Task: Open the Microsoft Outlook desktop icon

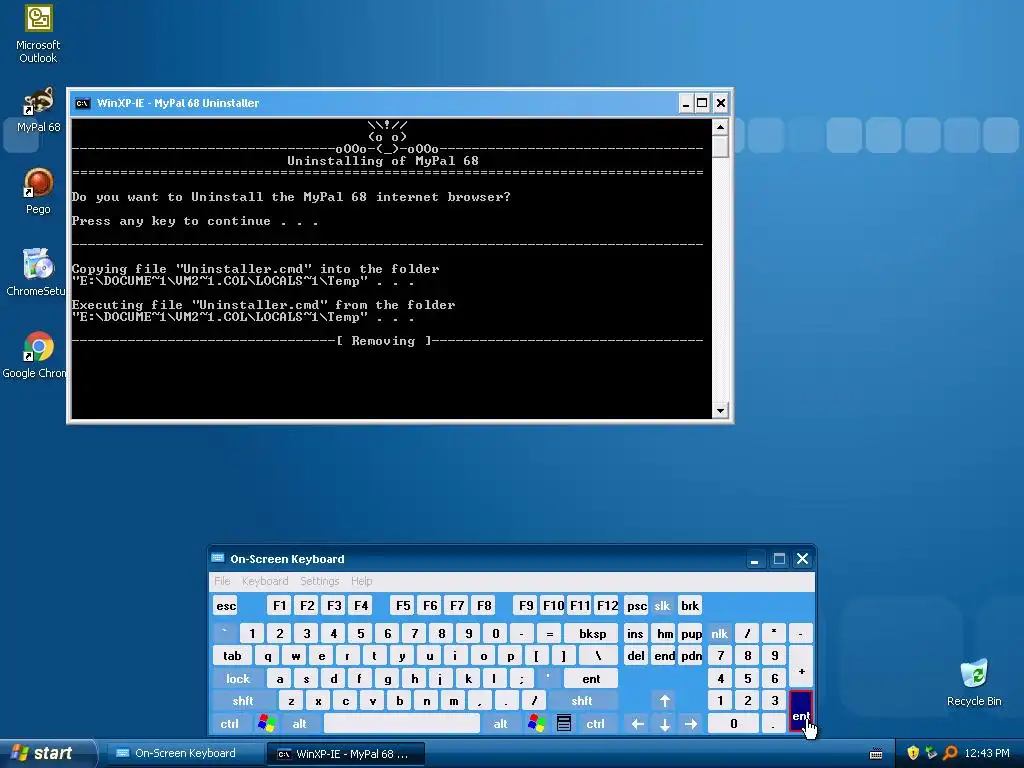Action: (38, 34)
